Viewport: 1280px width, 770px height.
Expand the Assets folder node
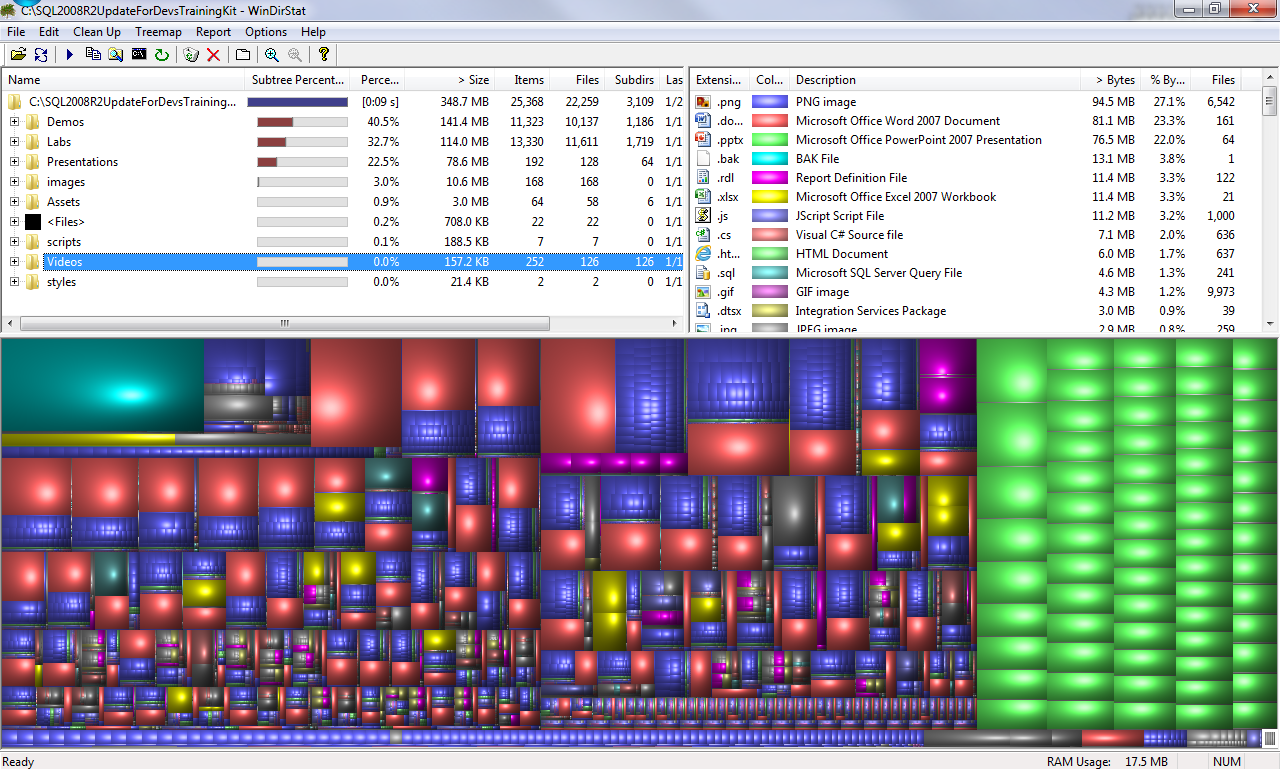pos(14,202)
